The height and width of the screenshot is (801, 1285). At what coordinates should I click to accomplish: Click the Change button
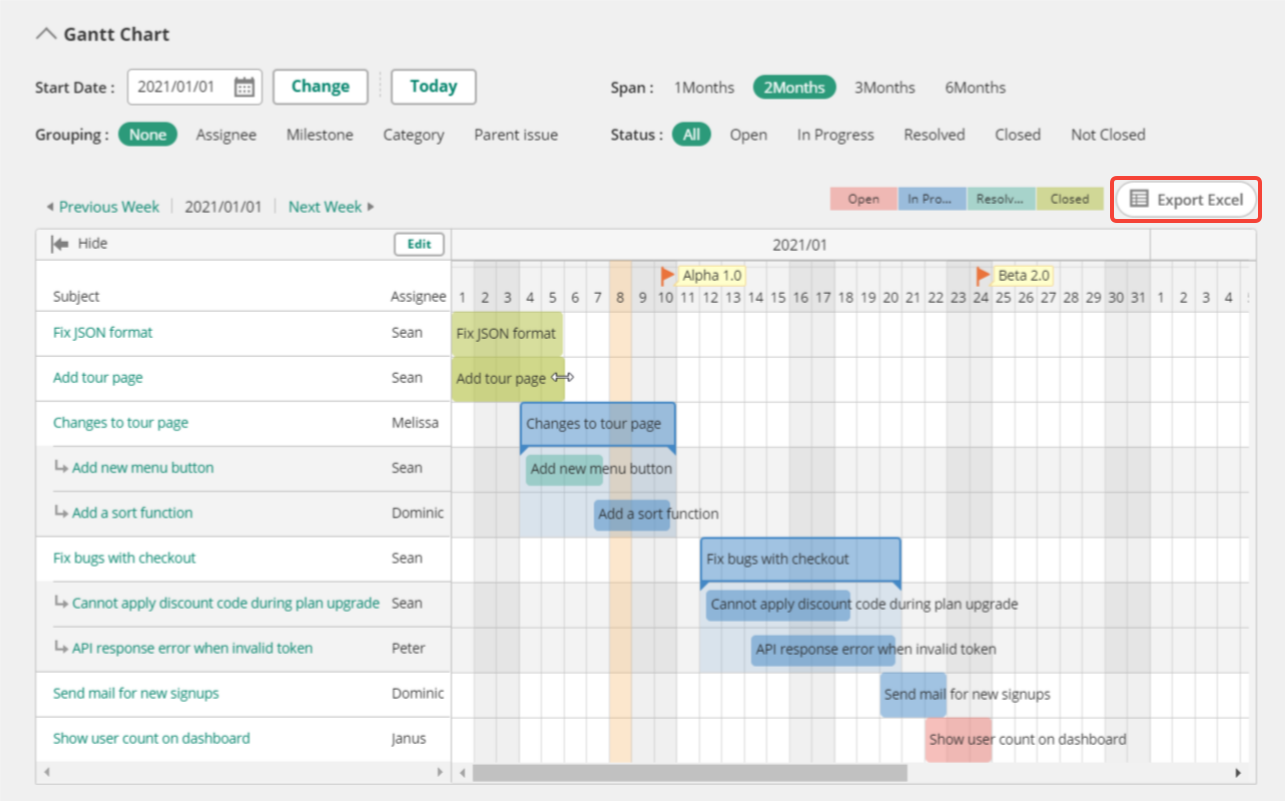tap(320, 86)
